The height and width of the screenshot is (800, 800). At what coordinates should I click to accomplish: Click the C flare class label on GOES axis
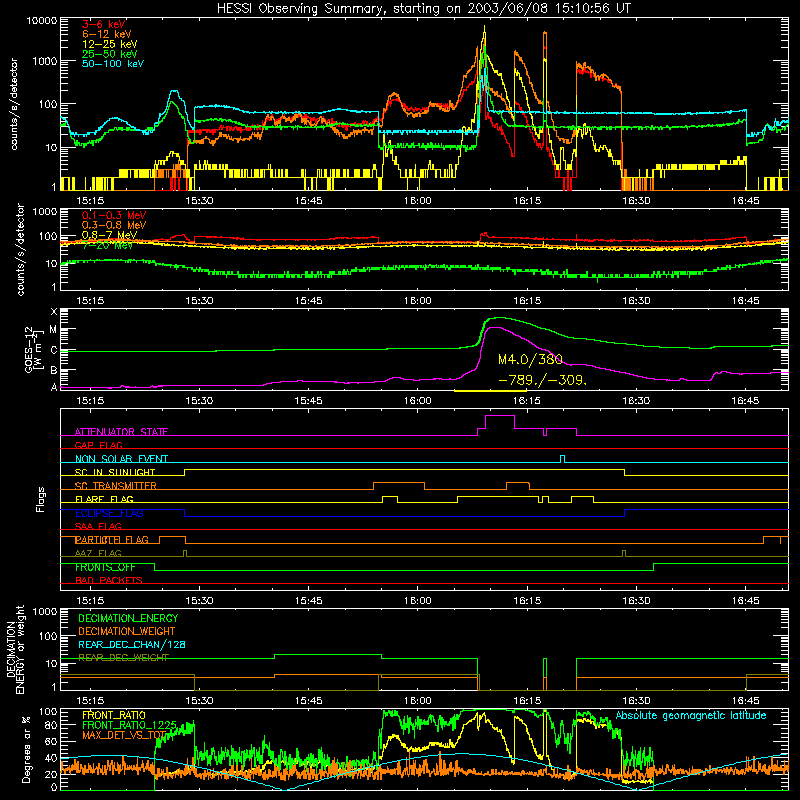click(54, 350)
